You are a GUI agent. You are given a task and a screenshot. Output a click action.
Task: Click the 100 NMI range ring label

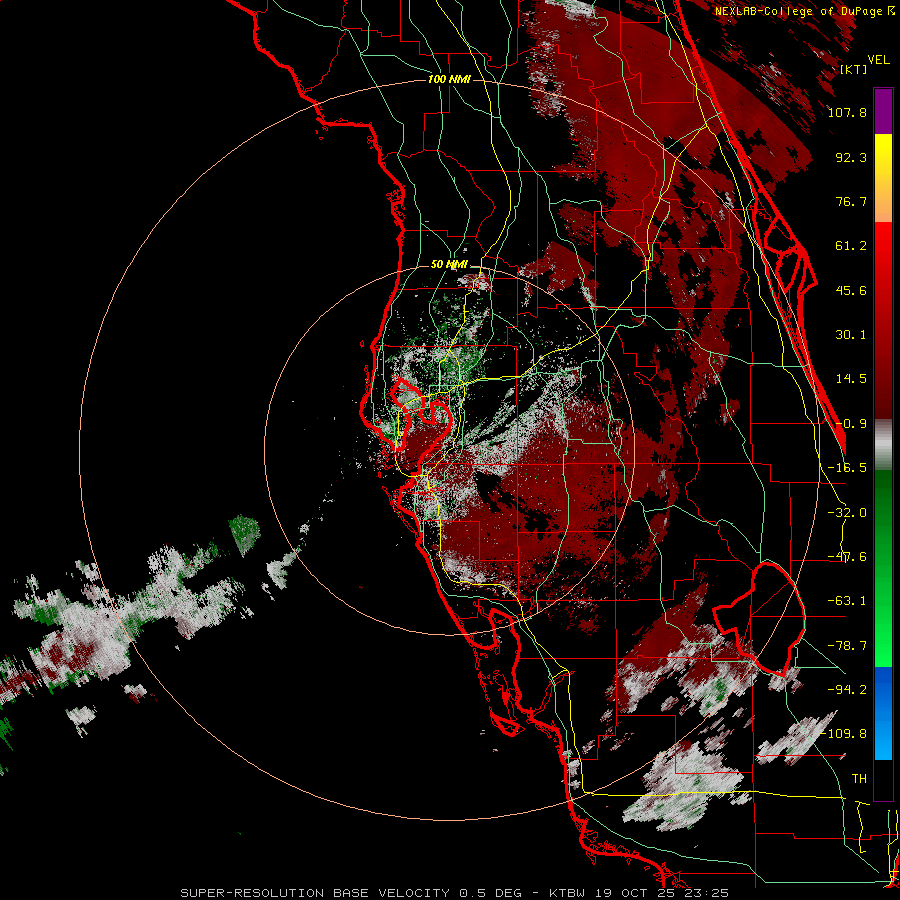coord(449,79)
